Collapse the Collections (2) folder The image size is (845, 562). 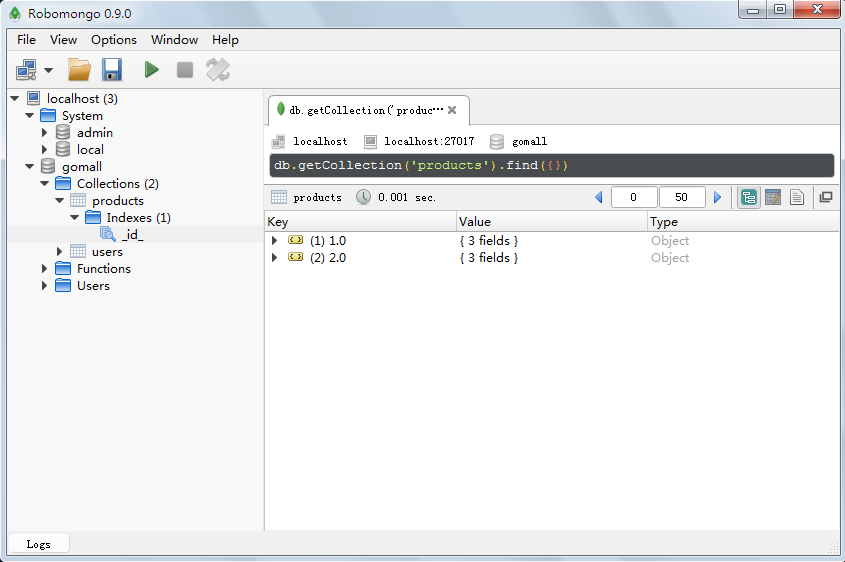[x=45, y=184]
